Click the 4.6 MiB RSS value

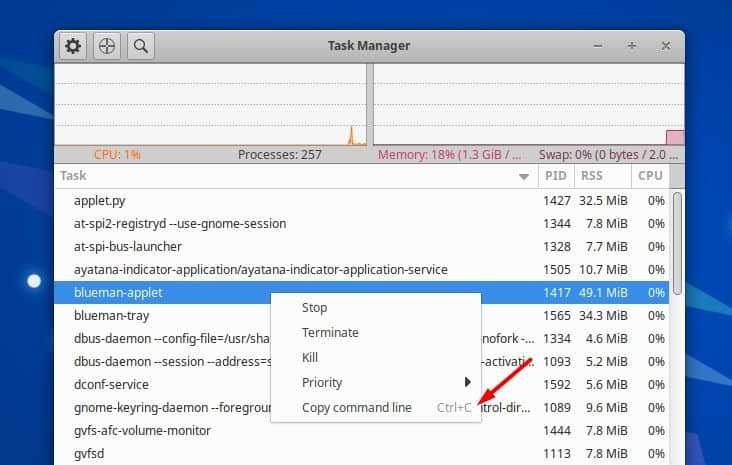tap(606, 338)
